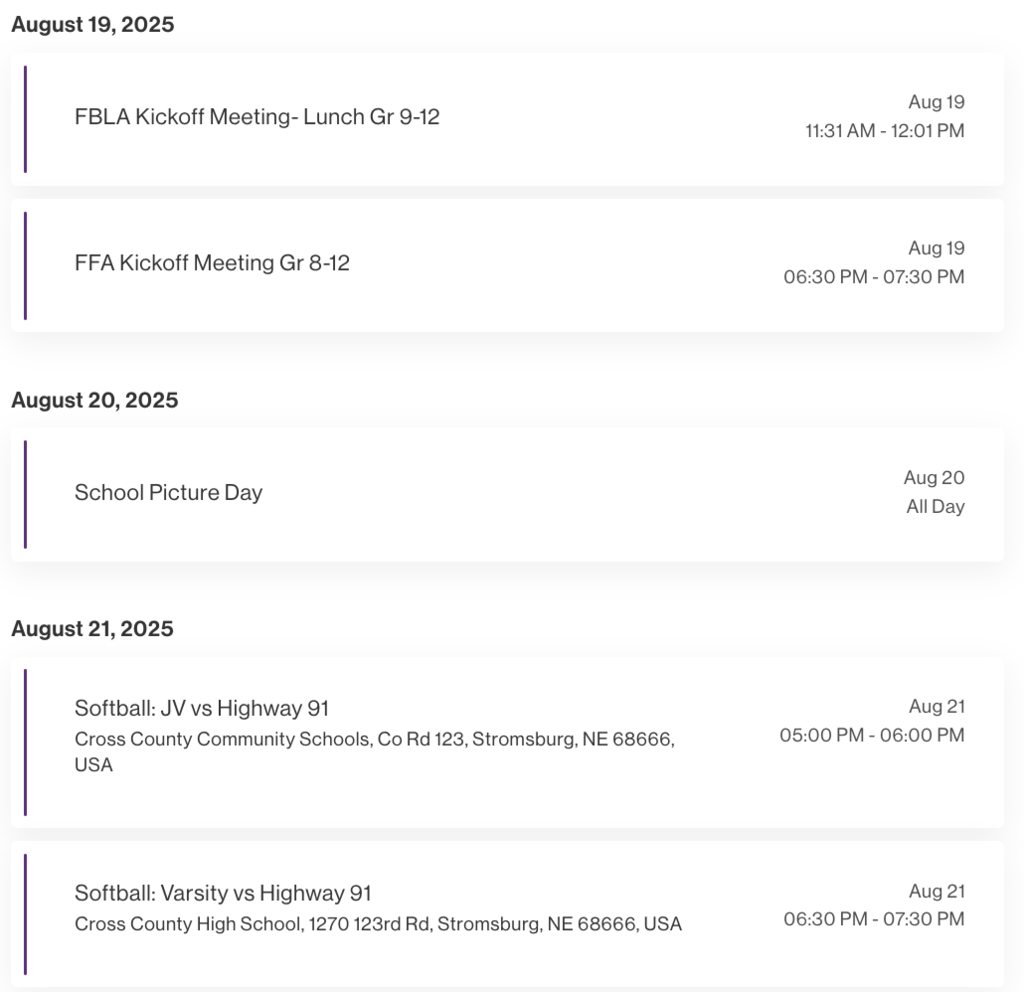Click Cross County Community Schools address
The height and width of the screenshot is (992, 1024).
tap(374, 752)
